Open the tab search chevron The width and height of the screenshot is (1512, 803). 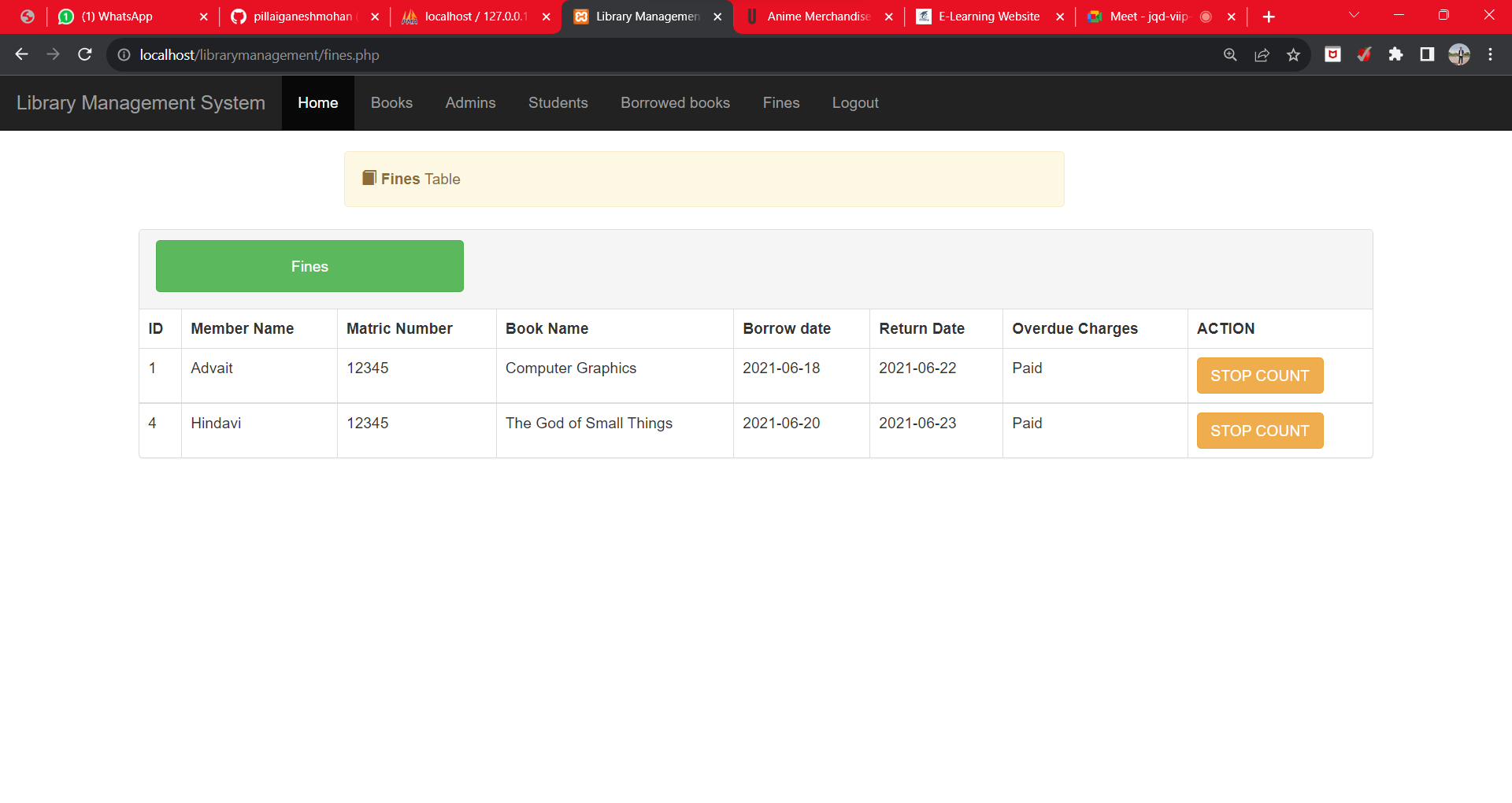click(1354, 14)
